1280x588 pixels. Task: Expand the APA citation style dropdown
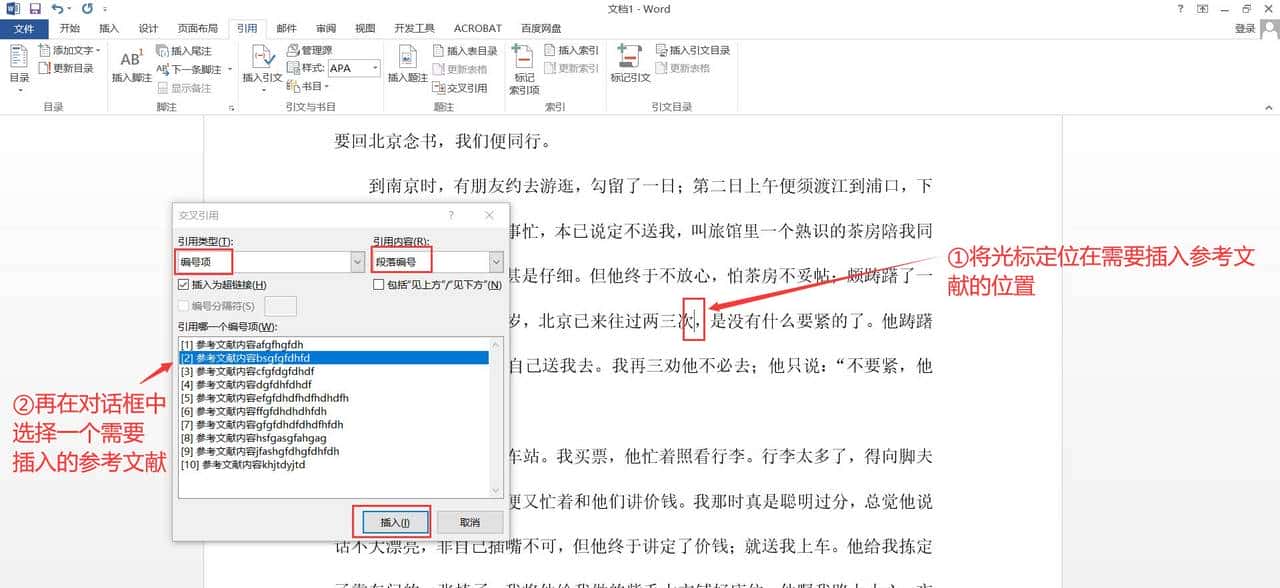[376, 67]
